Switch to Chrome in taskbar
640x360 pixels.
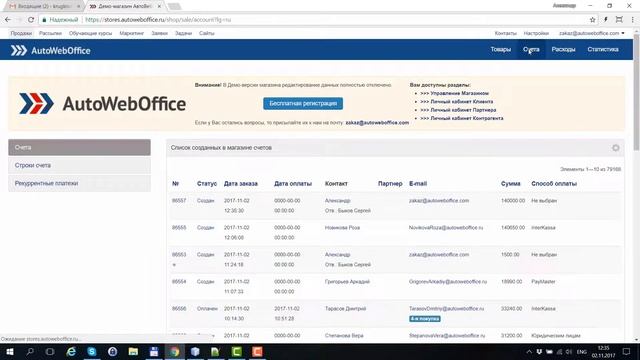coord(175,351)
